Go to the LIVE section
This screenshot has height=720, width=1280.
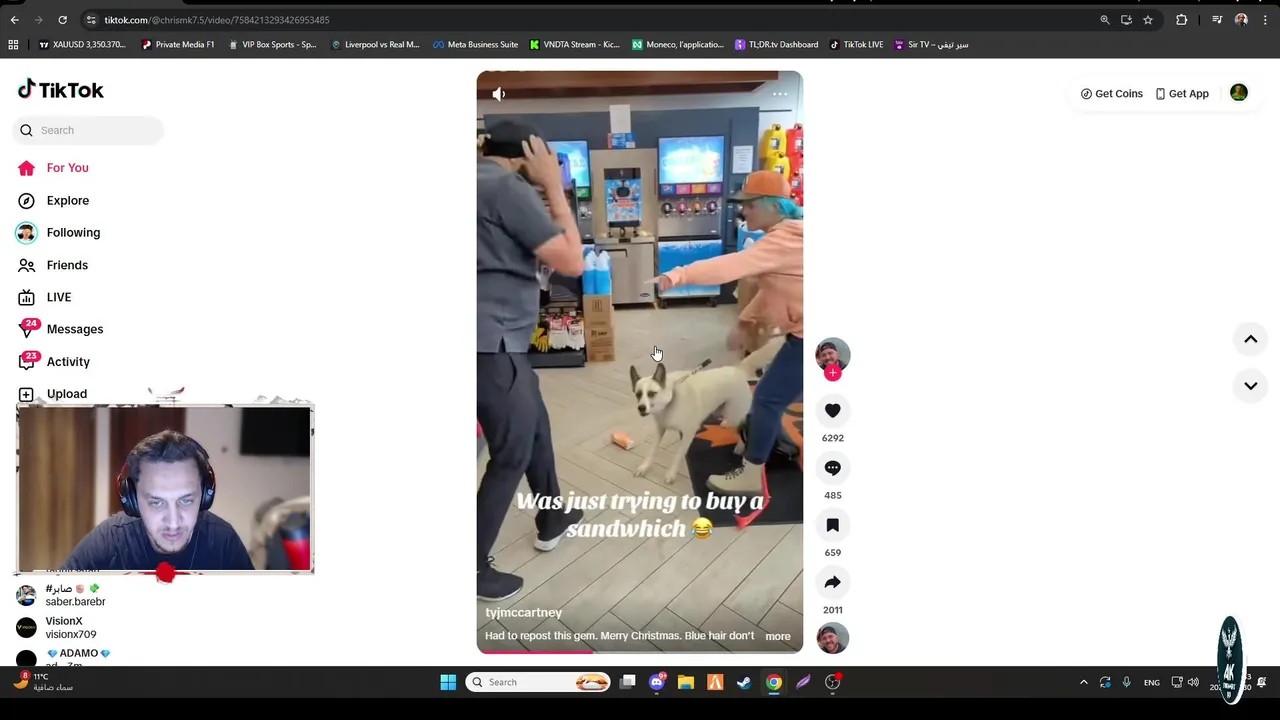coord(45,297)
